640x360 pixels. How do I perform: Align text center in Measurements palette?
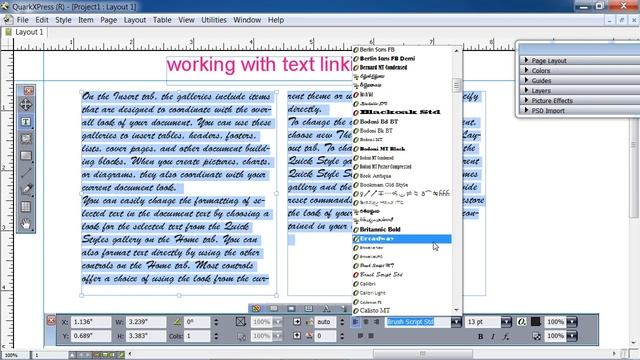(366, 322)
